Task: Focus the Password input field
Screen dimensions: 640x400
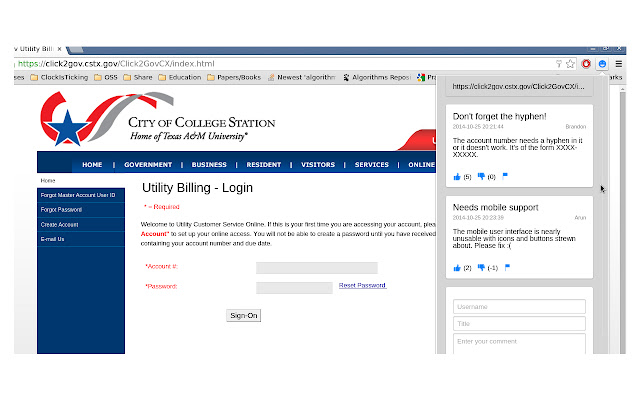Action: pyautogui.click(x=294, y=288)
